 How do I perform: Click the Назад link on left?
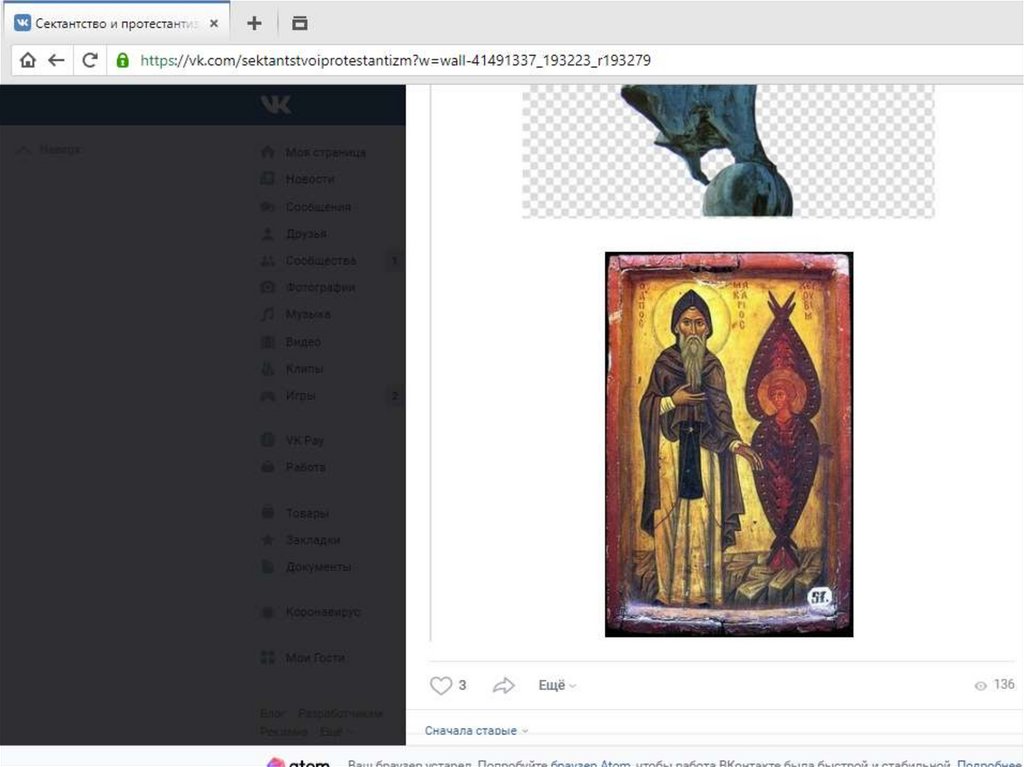click(x=50, y=150)
